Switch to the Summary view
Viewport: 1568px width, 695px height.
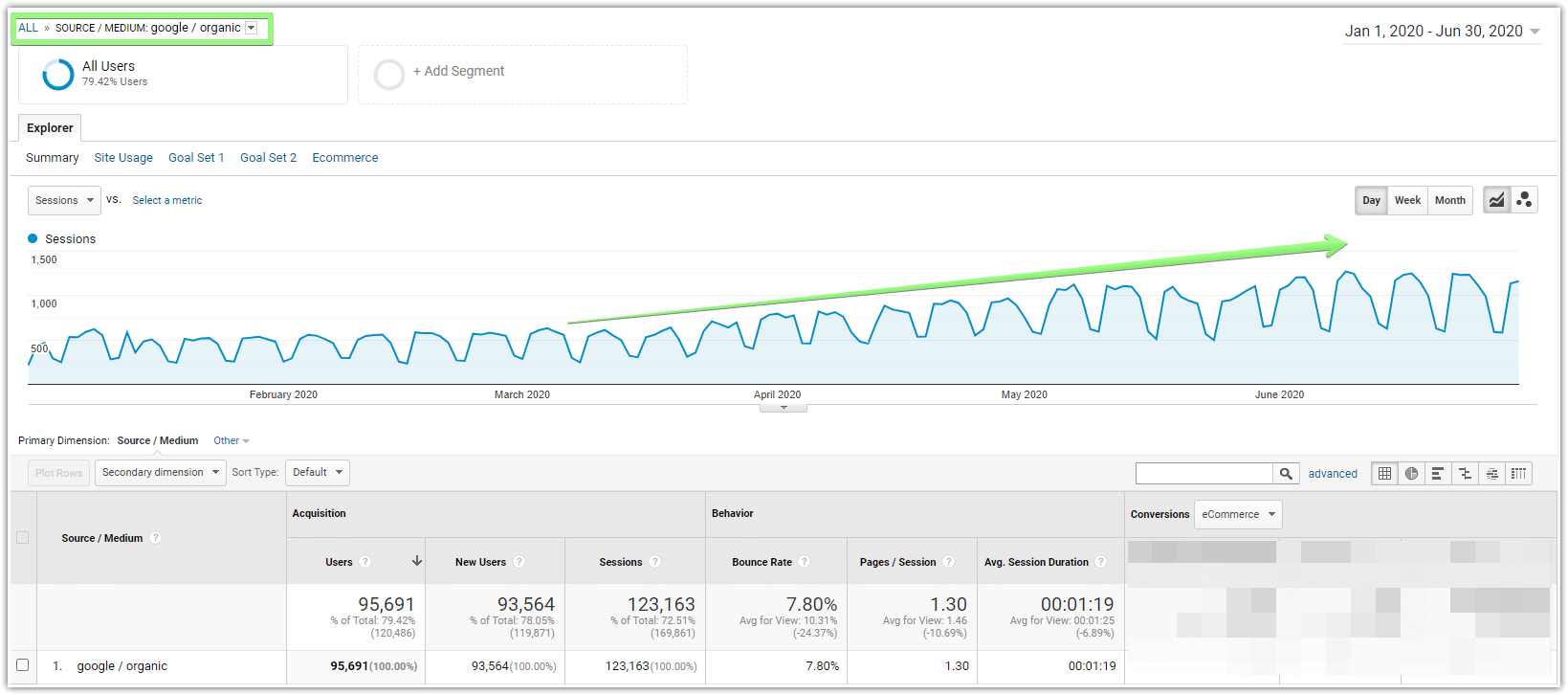(x=53, y=158)
